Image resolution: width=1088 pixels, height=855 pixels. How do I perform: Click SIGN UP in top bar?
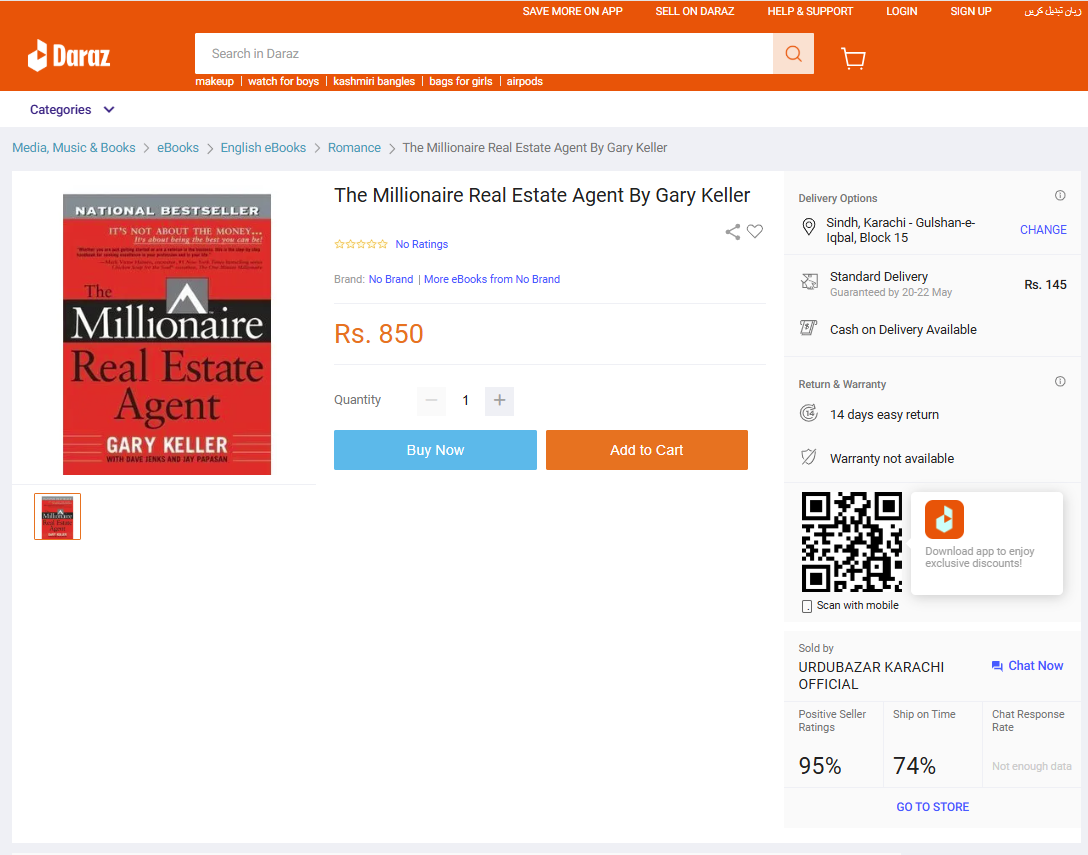coord(971,11)
